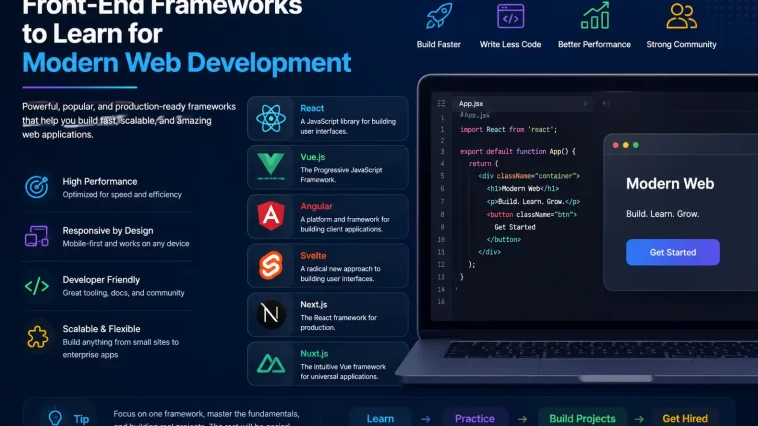Screen dimensions: 758x426
Task: Click the Tip lightbulb icon
Action: point(55,418)
